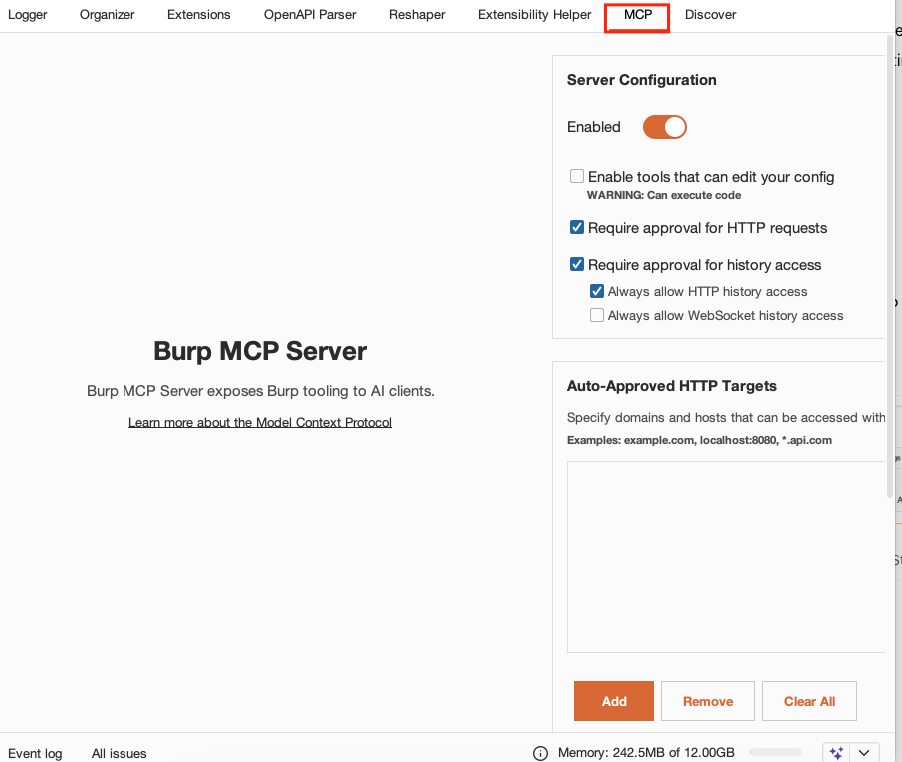This screenshot has width=902, height=762.
Task: Toggle the Enabled server switch
Action: tap(664, 127)
